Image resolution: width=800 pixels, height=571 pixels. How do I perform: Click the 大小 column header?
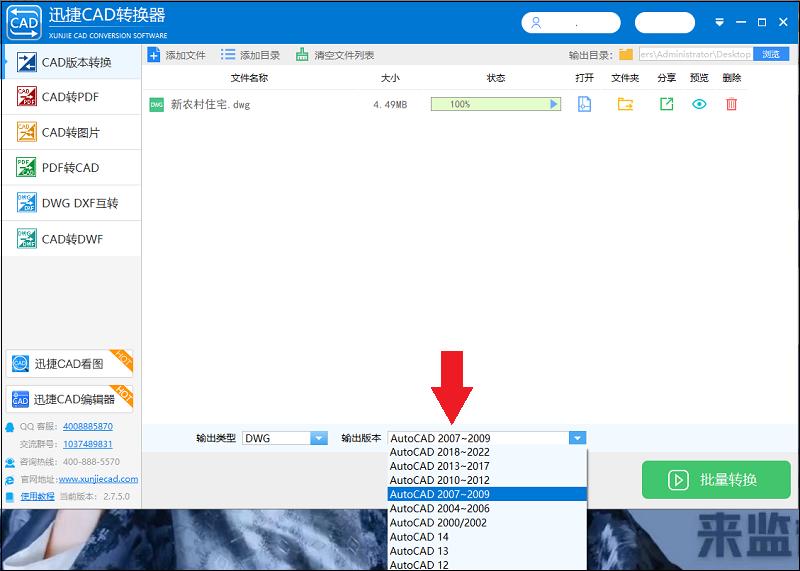(390, 78)
